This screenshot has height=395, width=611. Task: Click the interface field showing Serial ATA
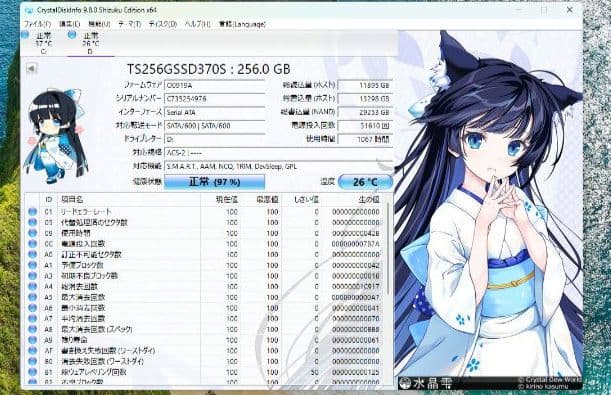[x=214, y=112]
